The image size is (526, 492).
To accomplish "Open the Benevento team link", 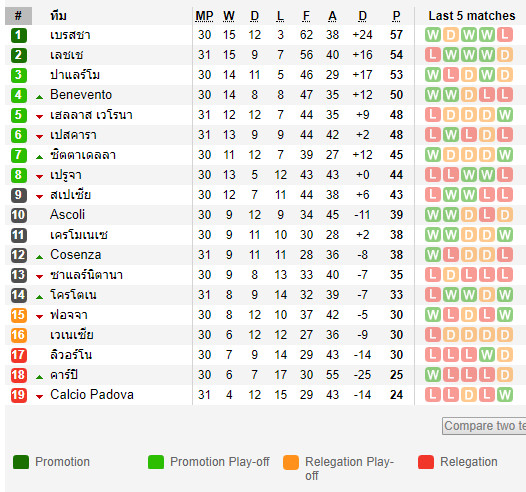I will click(x=81, y=95).
